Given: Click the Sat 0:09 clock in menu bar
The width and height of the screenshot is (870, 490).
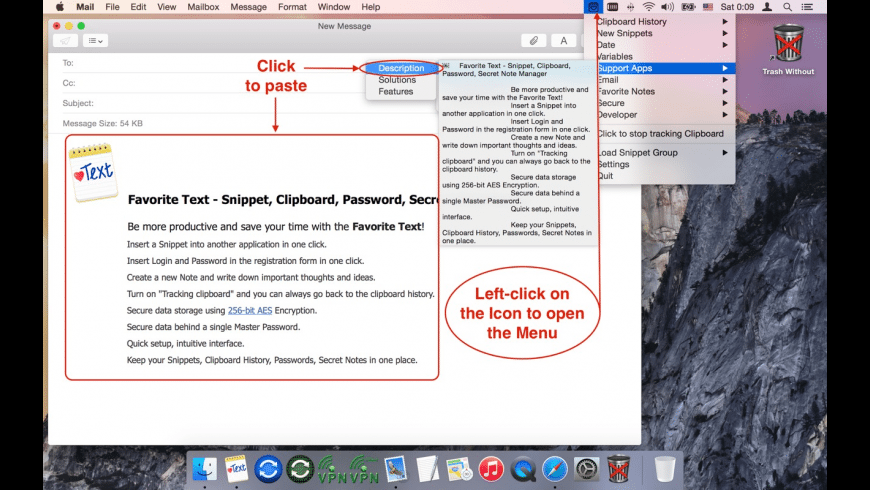Looking at the screenshot, I should 737,7.
